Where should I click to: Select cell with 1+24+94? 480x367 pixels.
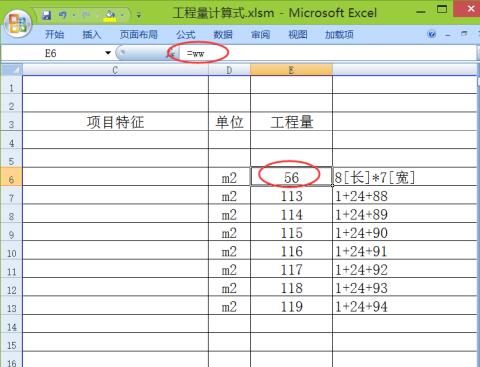405,306
